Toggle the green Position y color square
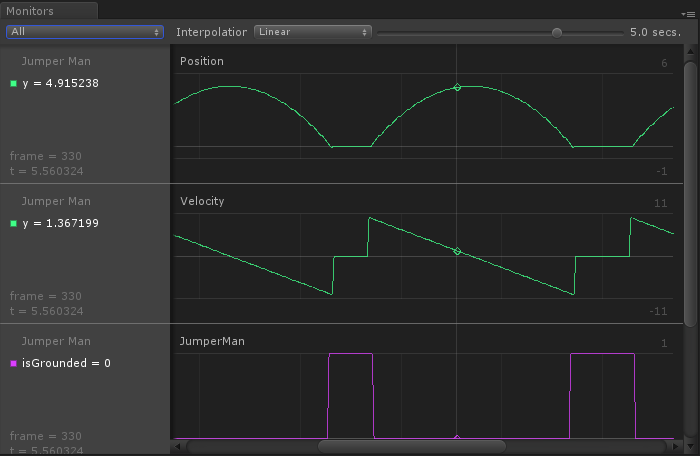The height and width of the screenshot is (456, 700). [x=13, y=83]
